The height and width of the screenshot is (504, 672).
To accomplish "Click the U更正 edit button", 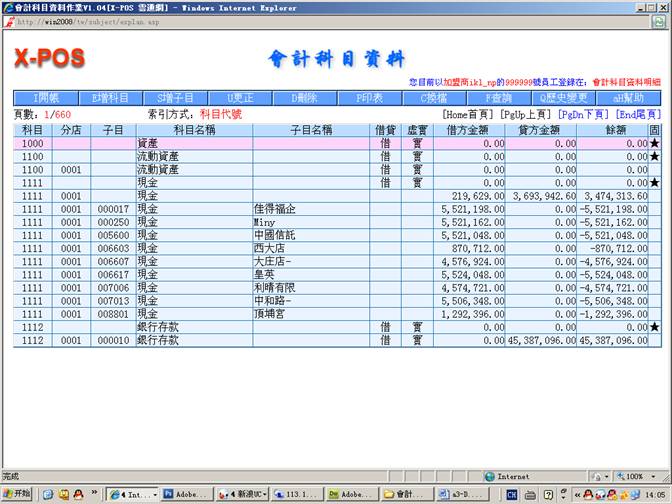I will [x=240, y=98].
